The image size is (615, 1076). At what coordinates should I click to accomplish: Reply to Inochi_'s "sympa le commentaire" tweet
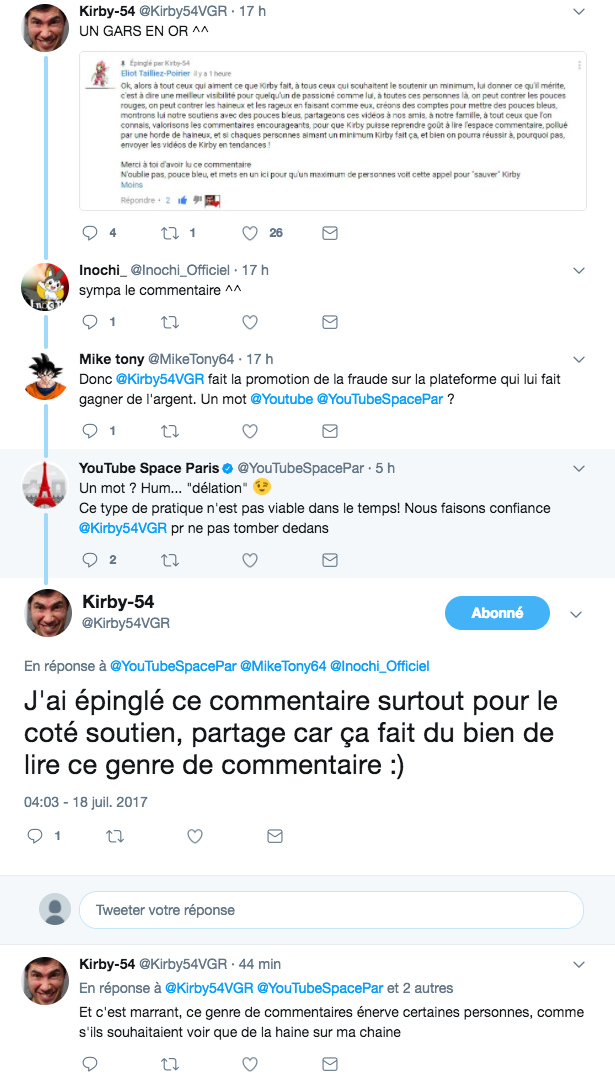[90, 322]
